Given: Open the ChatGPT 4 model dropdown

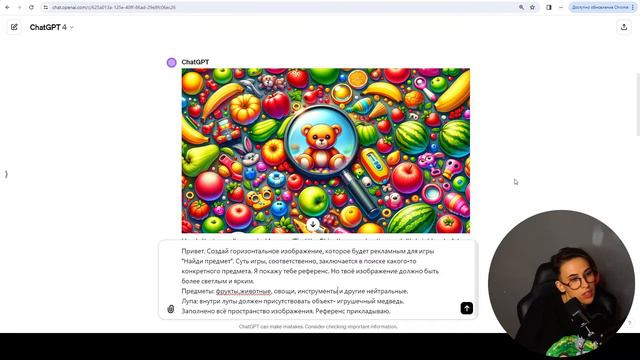Looking at the screenshot, I should pos(51,27).
